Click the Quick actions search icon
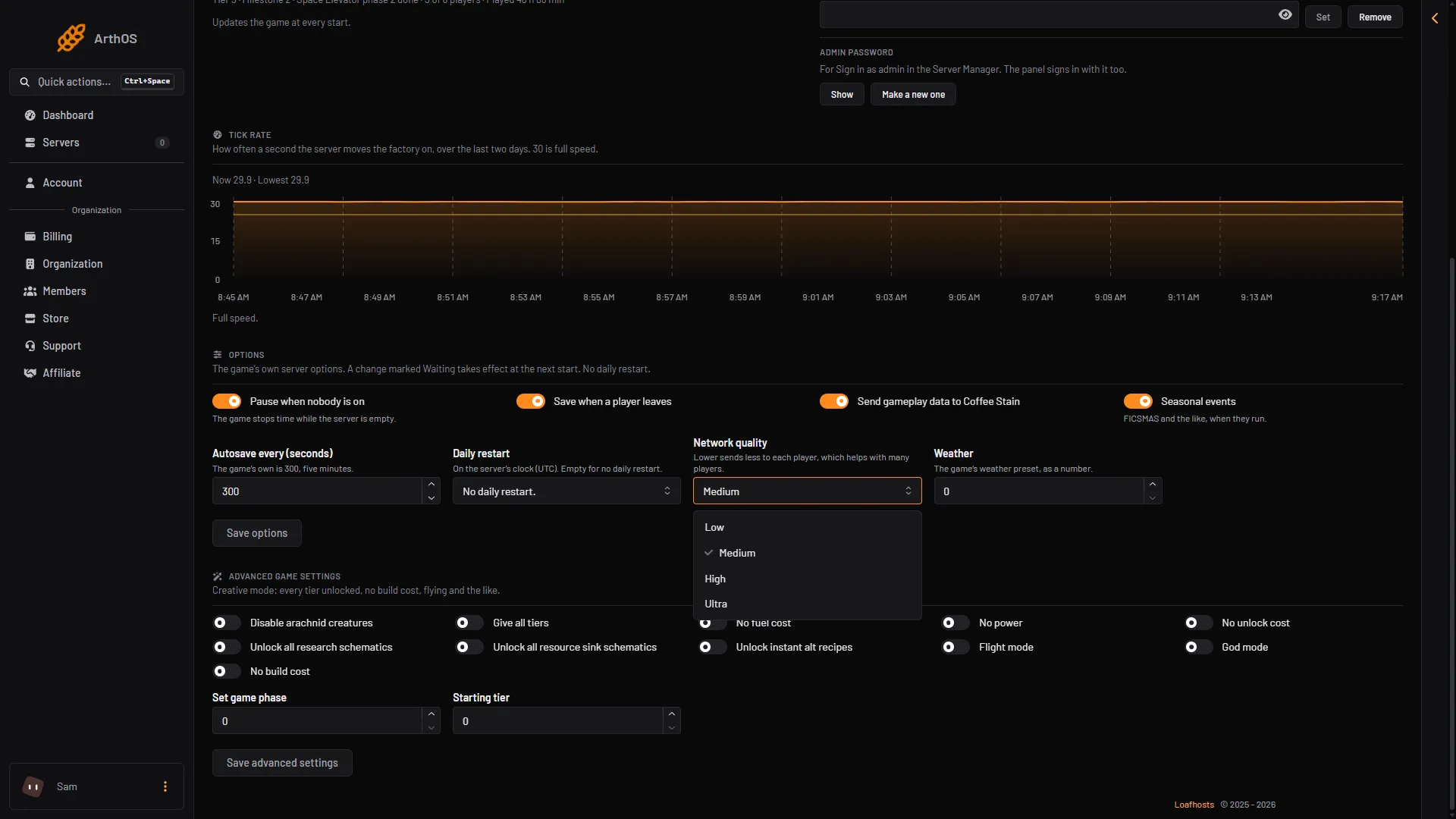Image resolution: width=1456 pixels, height=819 pixels. [x=25, y=82]
